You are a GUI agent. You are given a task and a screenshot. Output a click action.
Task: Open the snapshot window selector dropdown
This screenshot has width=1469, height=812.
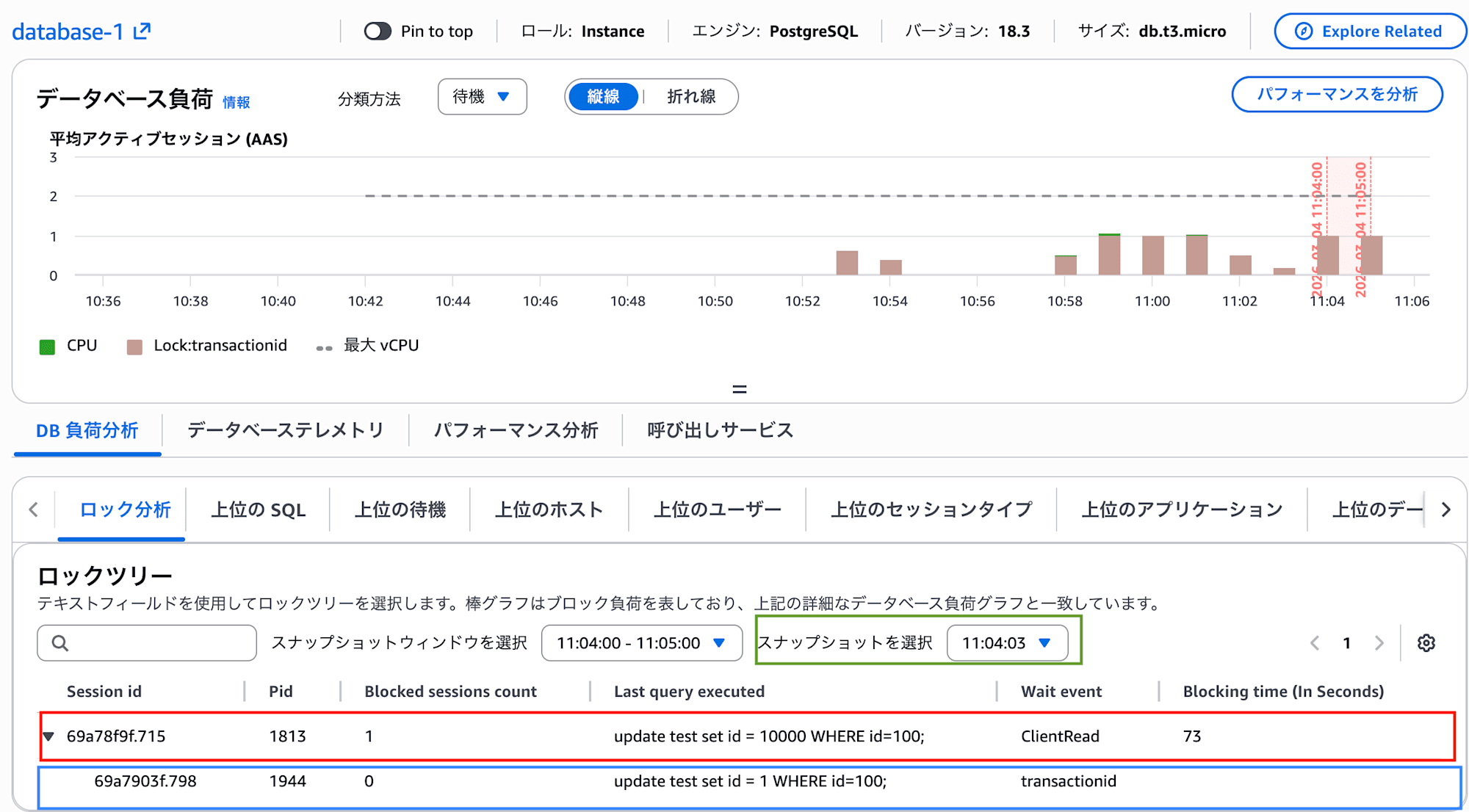[641, 643]
